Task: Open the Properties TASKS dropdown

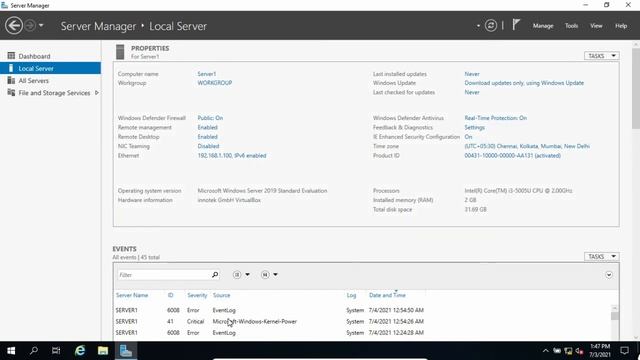Action: [x=602, y=56]
